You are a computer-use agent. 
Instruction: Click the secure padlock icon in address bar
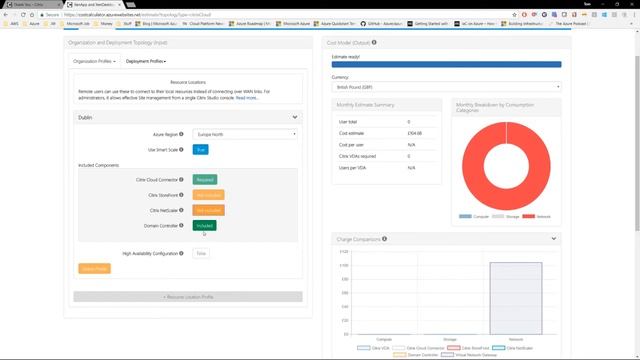(x=42, y=15)
